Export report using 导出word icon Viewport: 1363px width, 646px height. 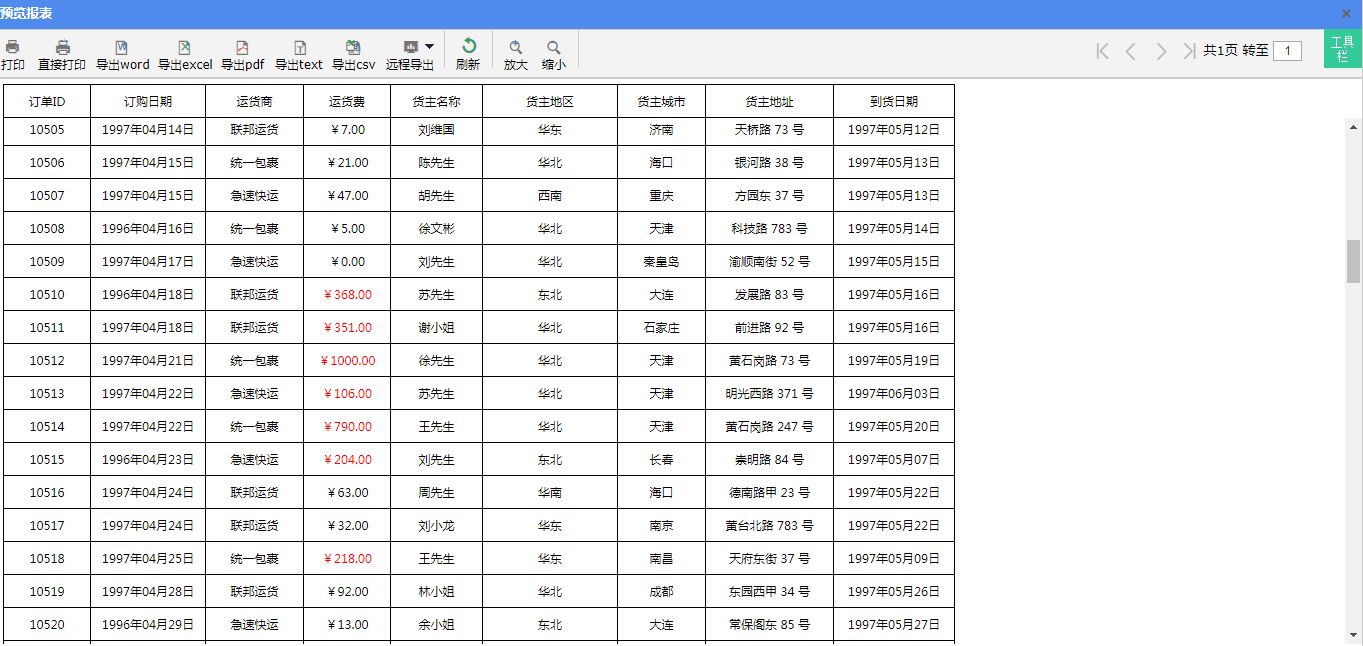tap(122, 48)
